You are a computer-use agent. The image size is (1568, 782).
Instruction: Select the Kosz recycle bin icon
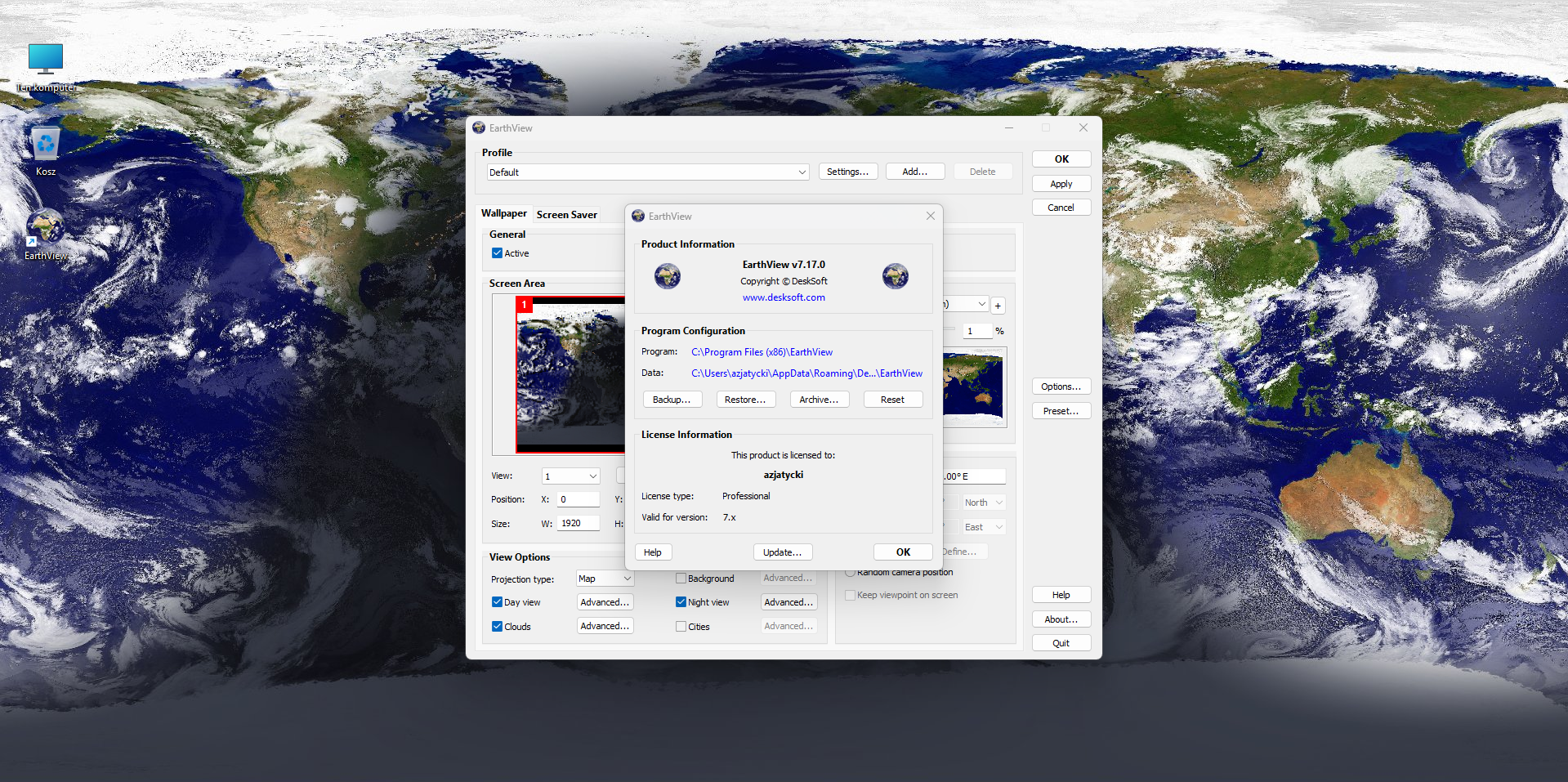pyautogui.click(x=46, y=152)
